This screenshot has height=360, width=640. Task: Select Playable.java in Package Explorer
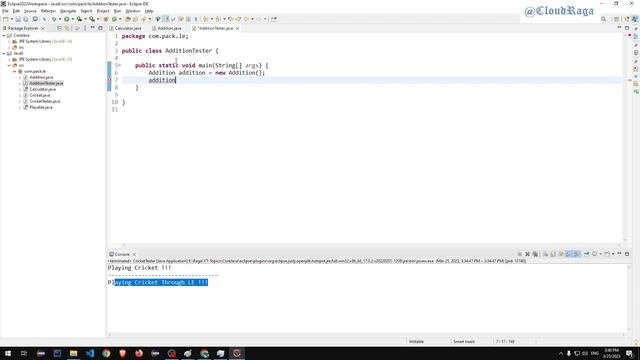(40, 107)
